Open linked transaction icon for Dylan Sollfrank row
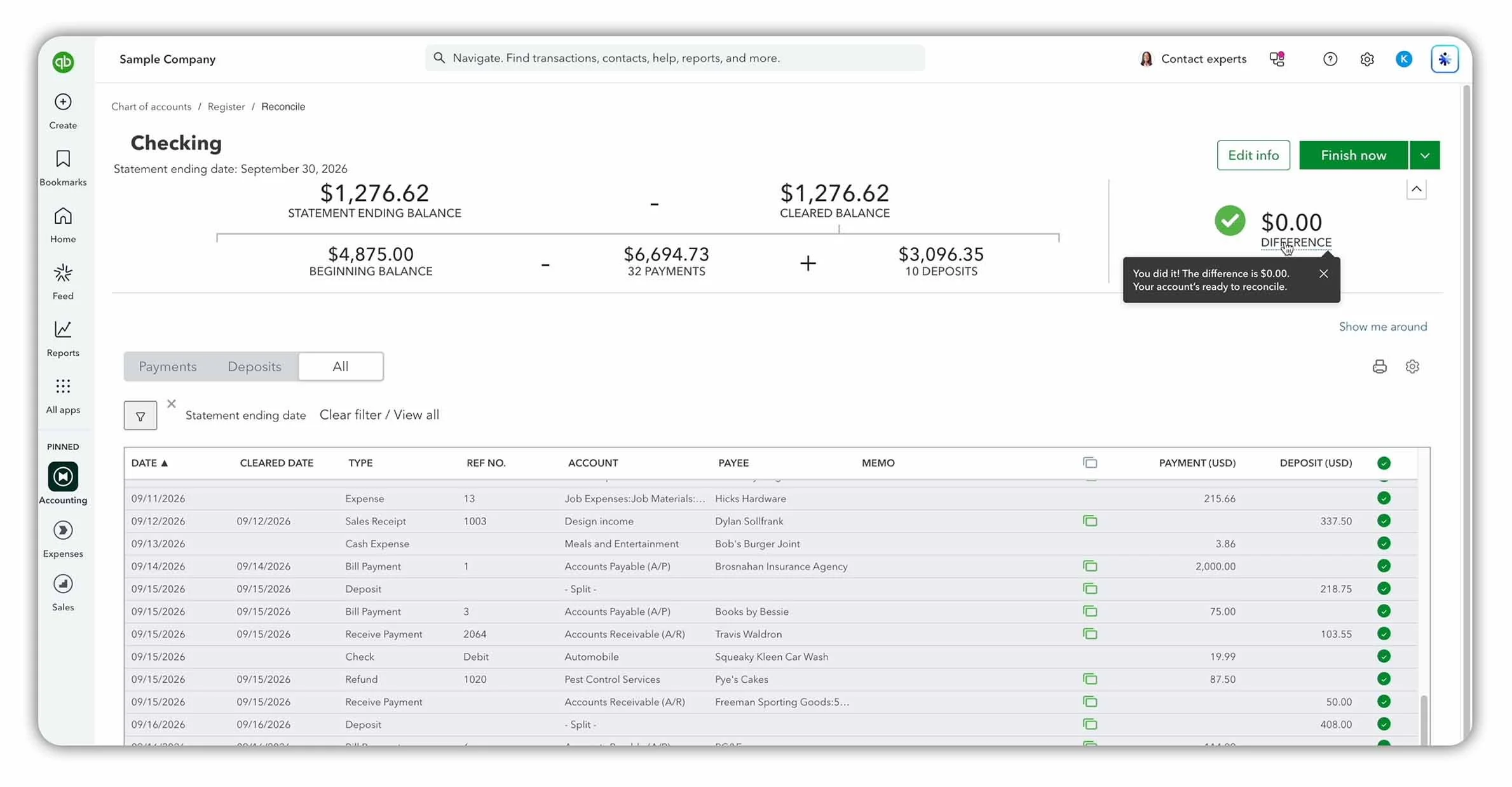The width and height of the screenshot is (1512, 787). [x=1090, y=521]
